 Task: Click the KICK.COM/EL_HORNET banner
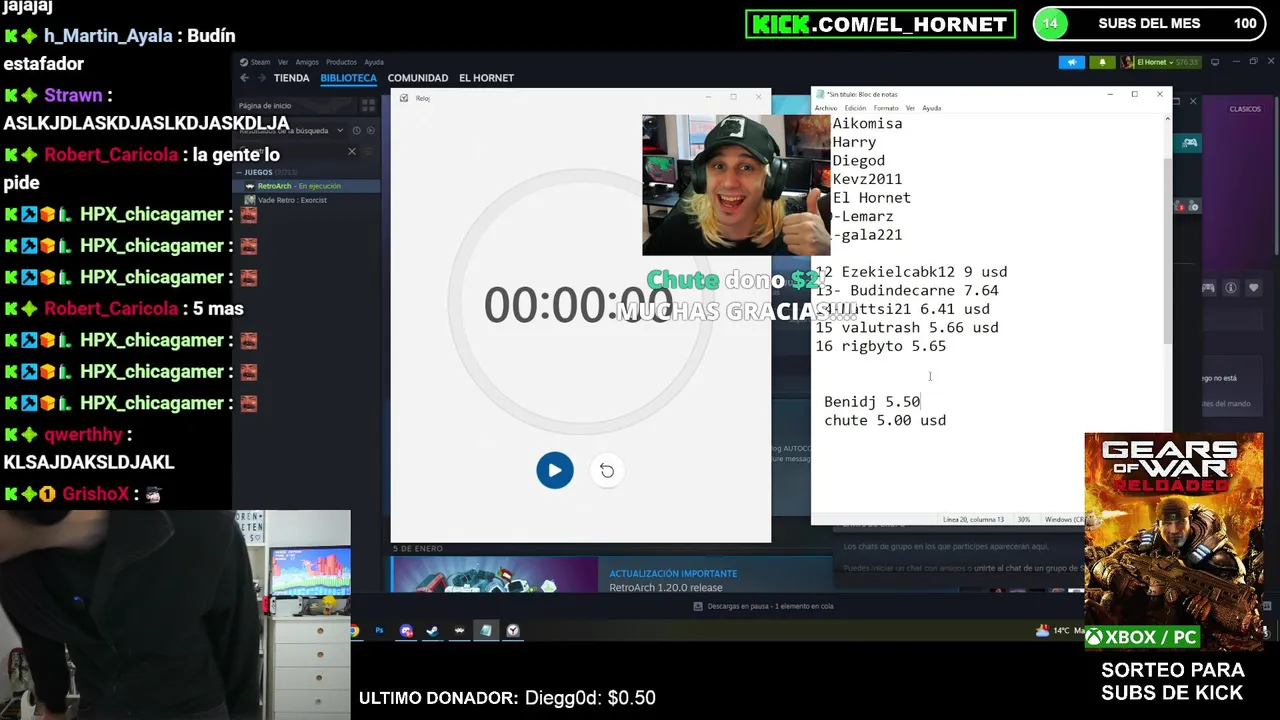pos(880,24)
